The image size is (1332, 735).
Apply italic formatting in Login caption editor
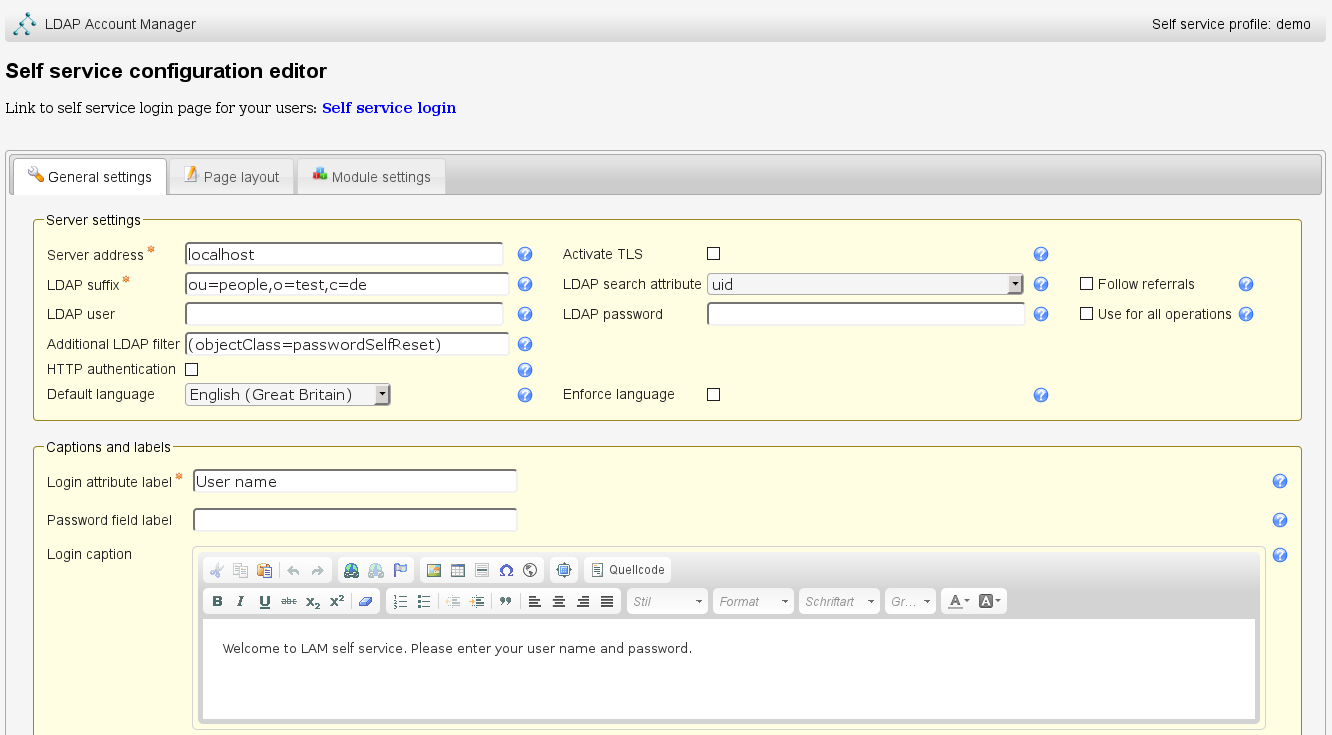click(x=241, y=602)
